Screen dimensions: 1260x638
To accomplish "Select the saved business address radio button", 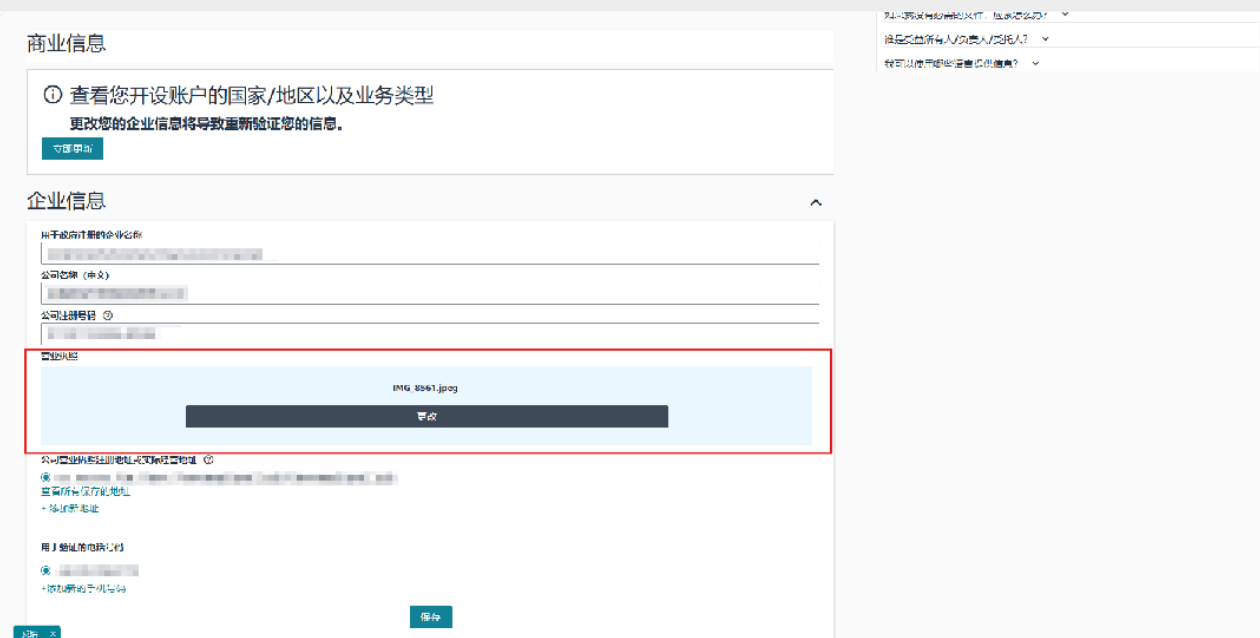I will pos(46,478).
